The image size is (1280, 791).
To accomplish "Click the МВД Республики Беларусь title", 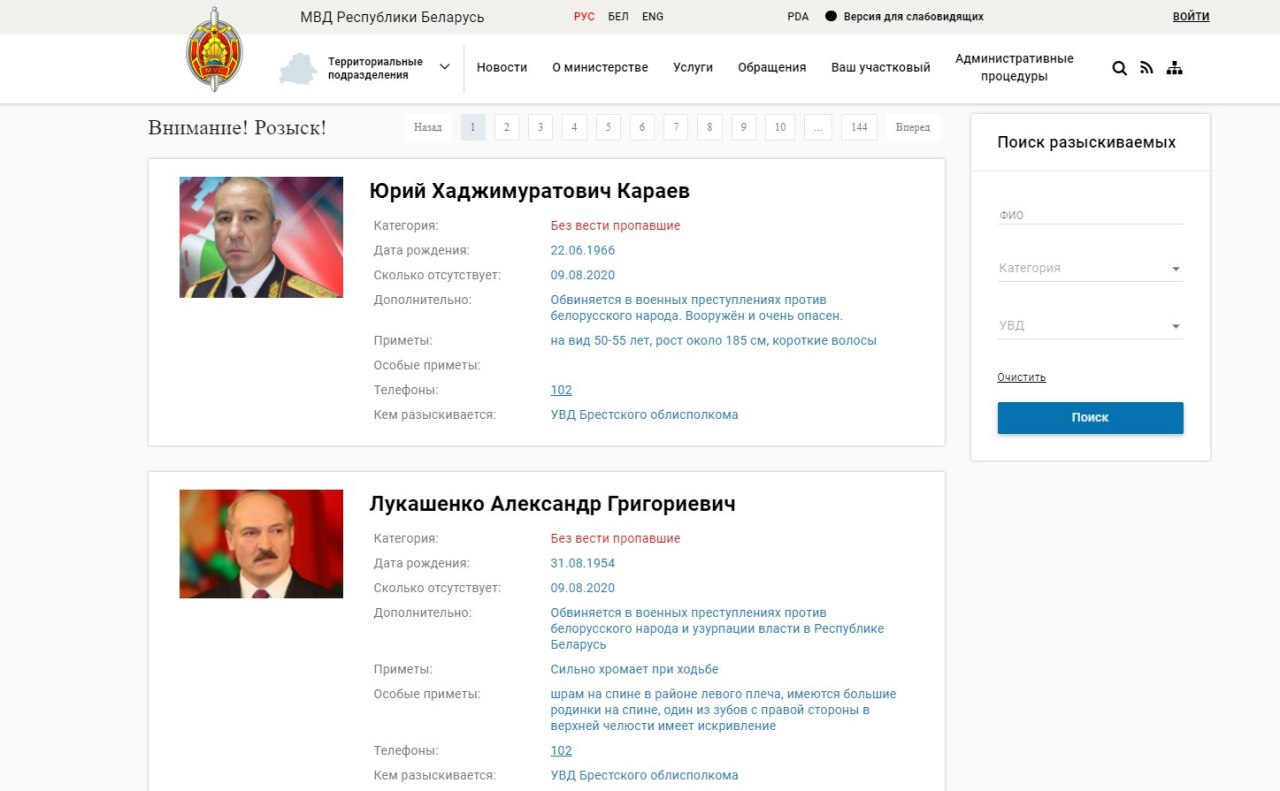I will tap(392, 17).
